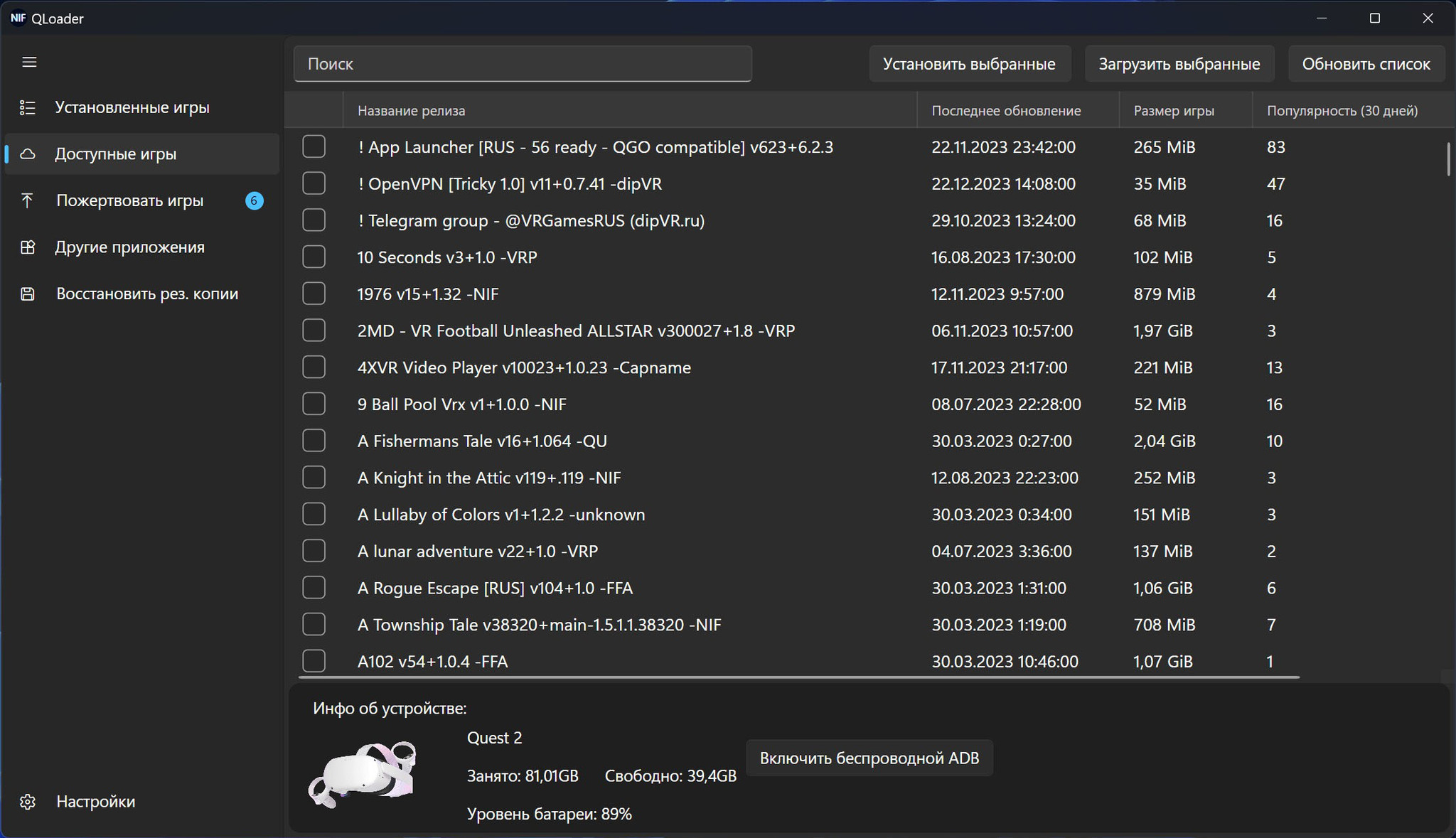Open Пожертвовать игры section
The width and height of the screenshot is (1456, 838).
pos(142,200)
